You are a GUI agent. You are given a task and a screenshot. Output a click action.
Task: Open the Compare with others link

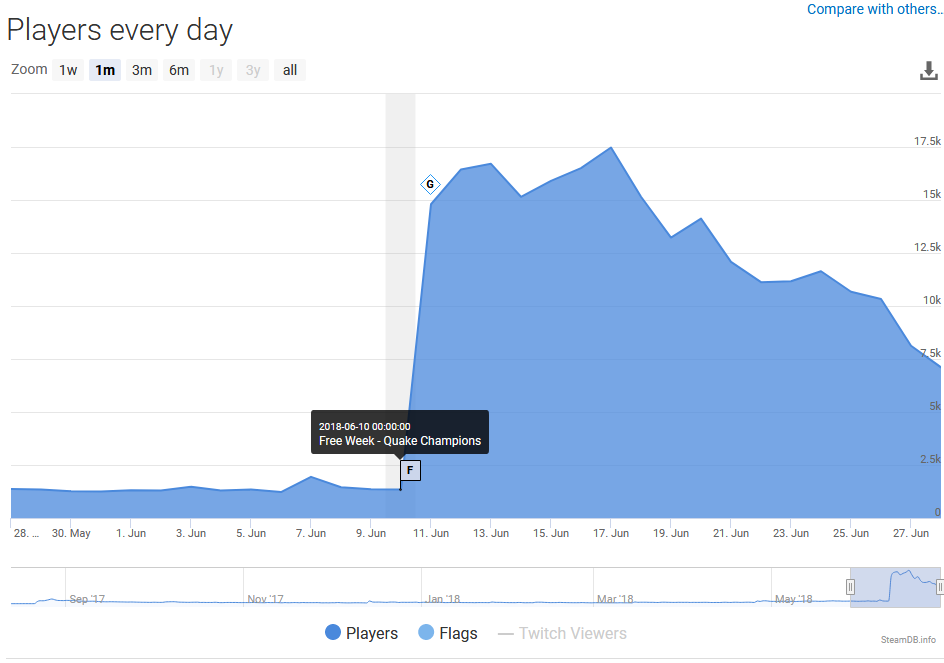pyautogui.click(x=874, y=9)
